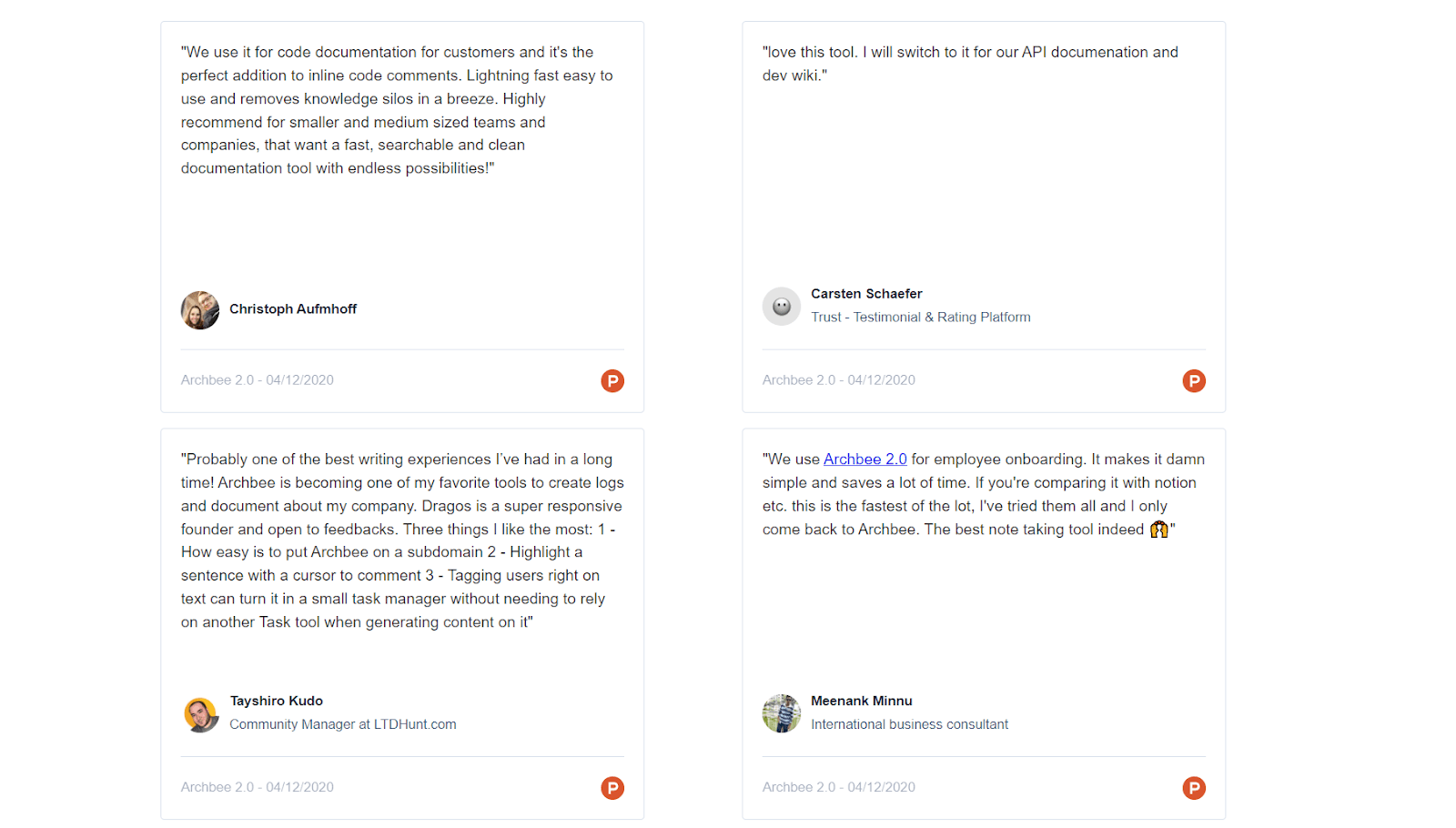Open Meenank Minnu's avatar photo
Screen dimensions: 1456x828
[781, 713]
